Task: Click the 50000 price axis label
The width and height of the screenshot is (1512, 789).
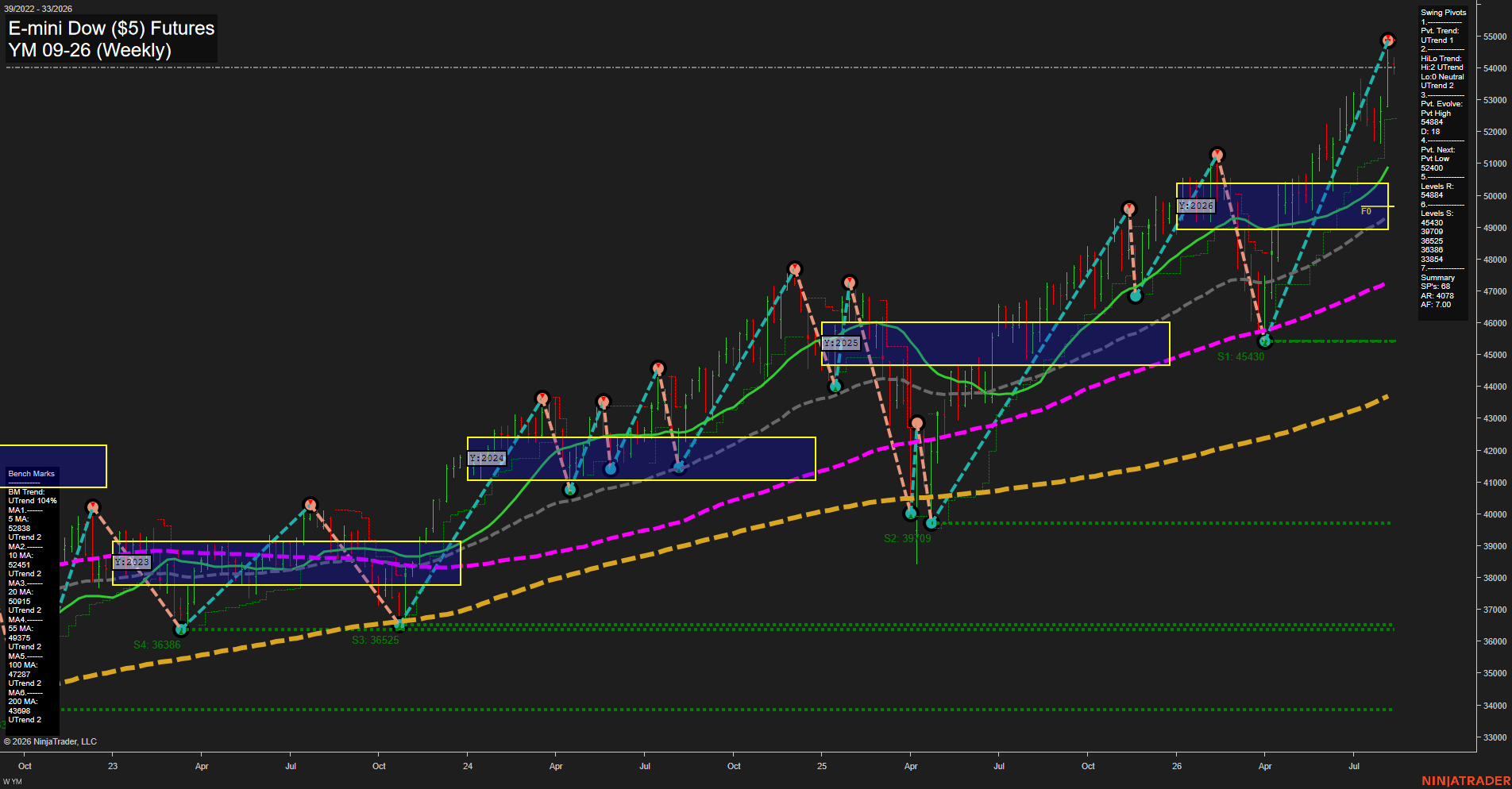Action: click(1495, 196)
